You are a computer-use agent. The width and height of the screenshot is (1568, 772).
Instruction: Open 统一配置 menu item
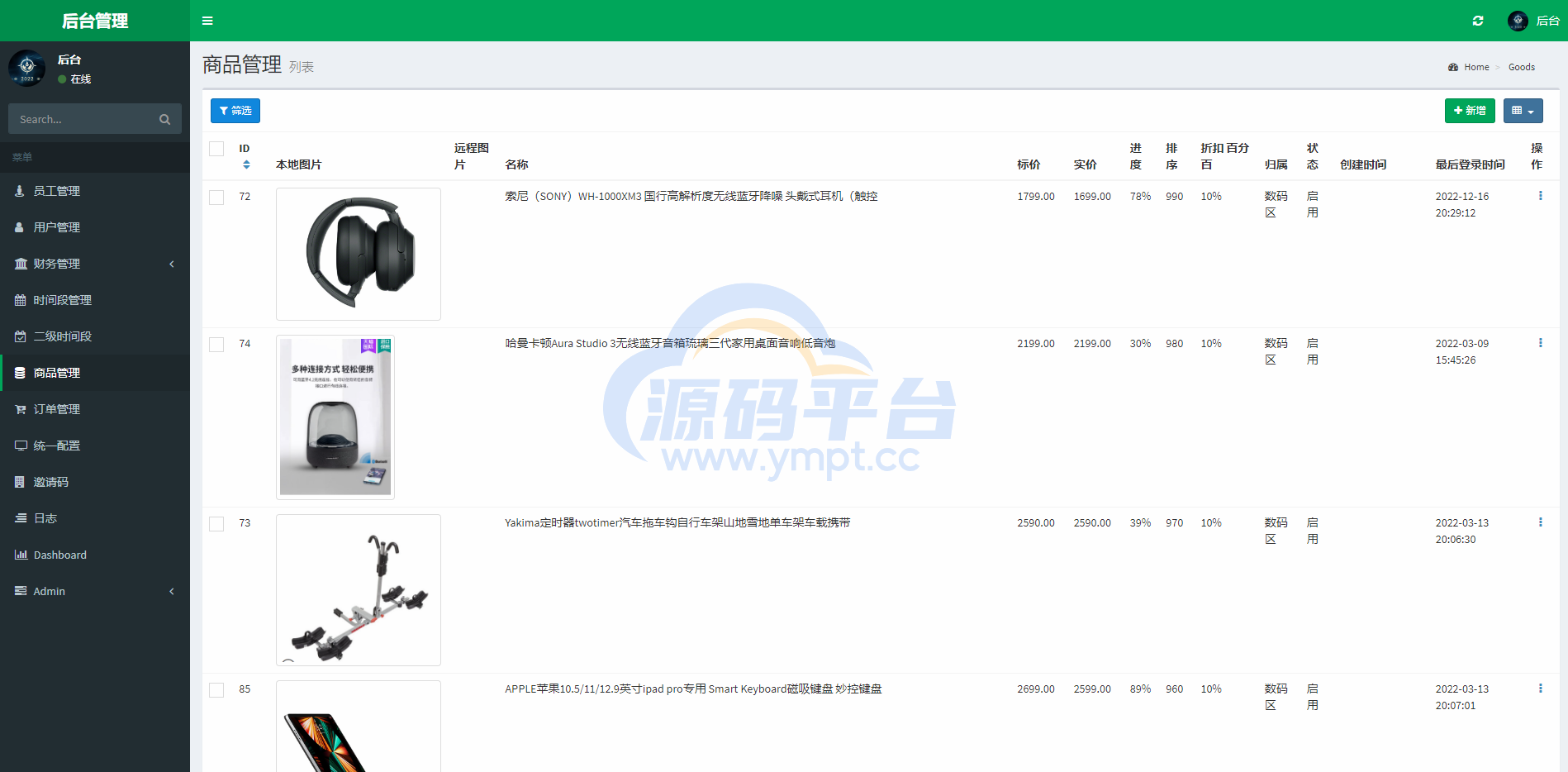[x=95, y=446]
